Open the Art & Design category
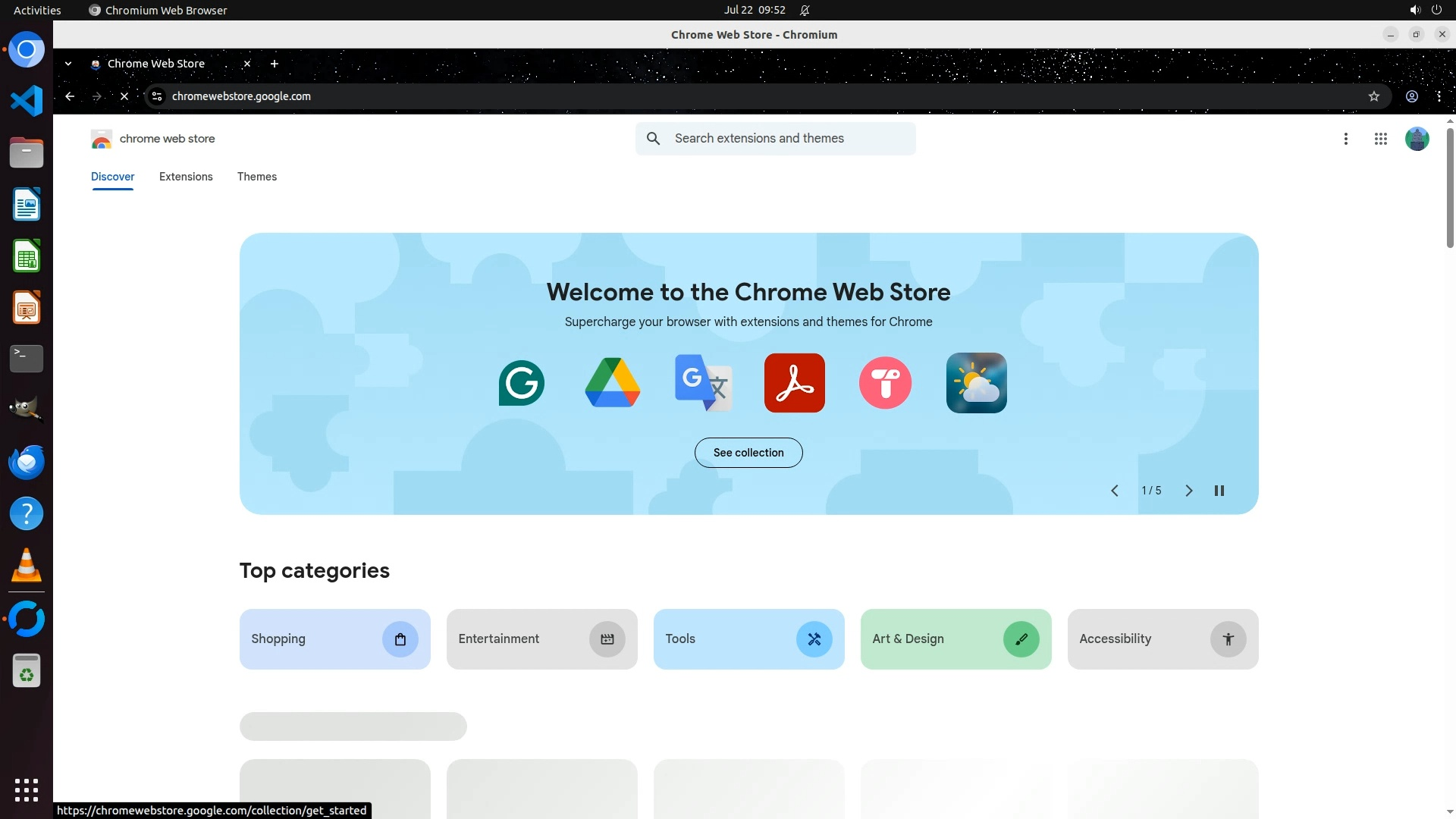The image size is (1456, 819). coord(955,639)
